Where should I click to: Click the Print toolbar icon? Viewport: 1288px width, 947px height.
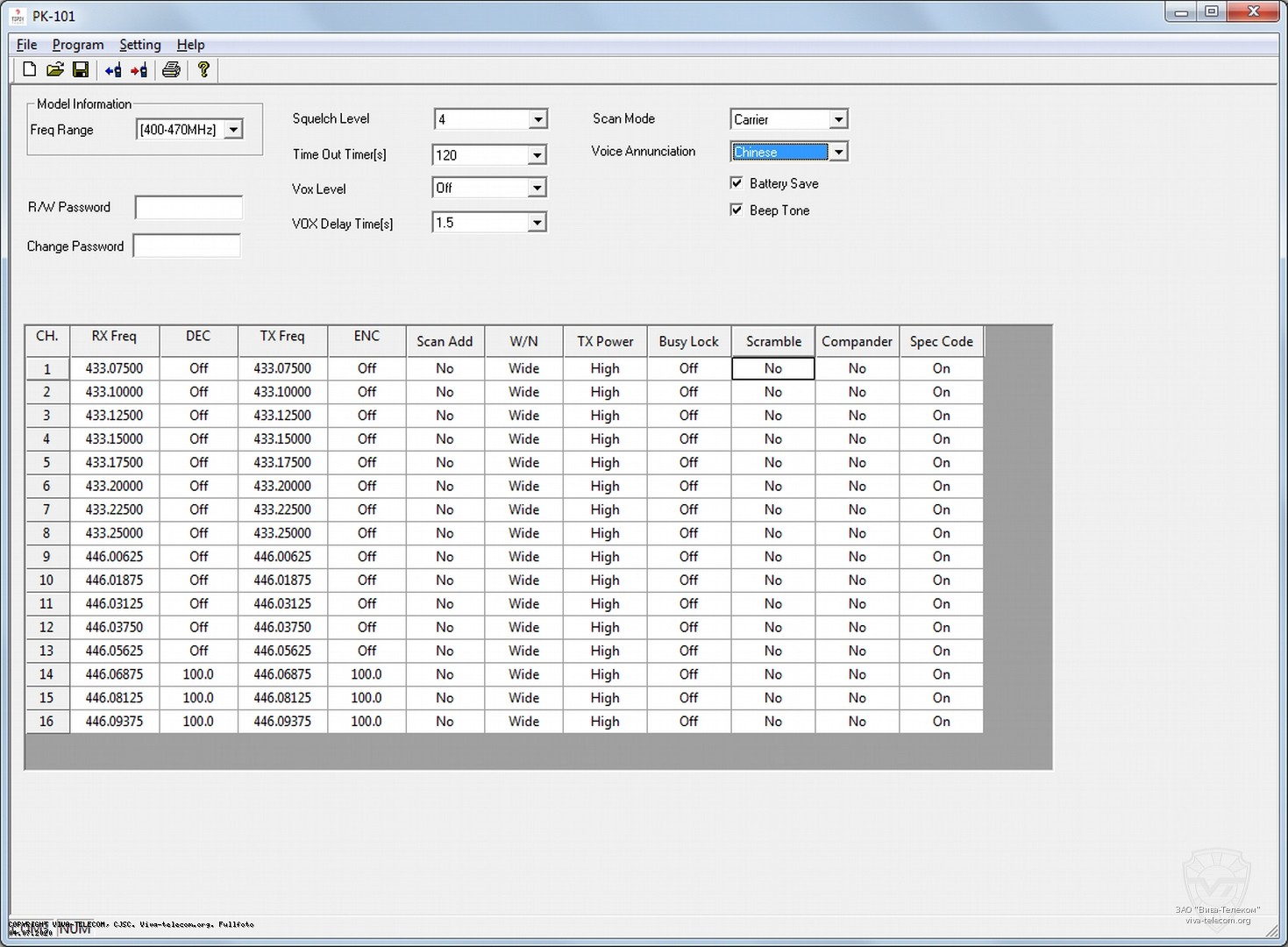pos(172,70)
